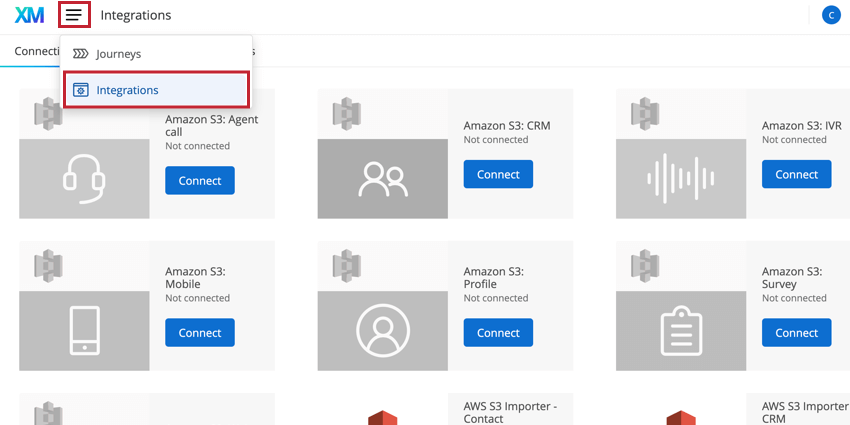Open the hamburger navigation menu
850x425 pixels.
click(x=74, y=15)
